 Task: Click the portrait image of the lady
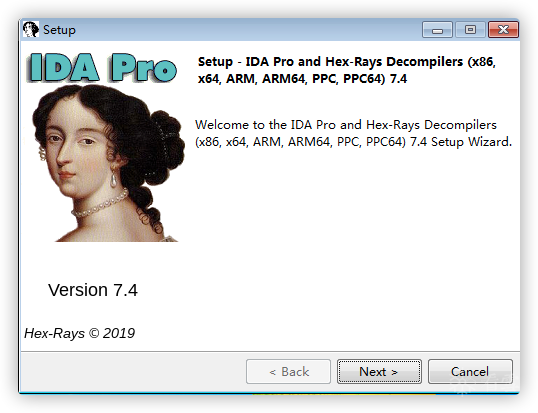108,163
